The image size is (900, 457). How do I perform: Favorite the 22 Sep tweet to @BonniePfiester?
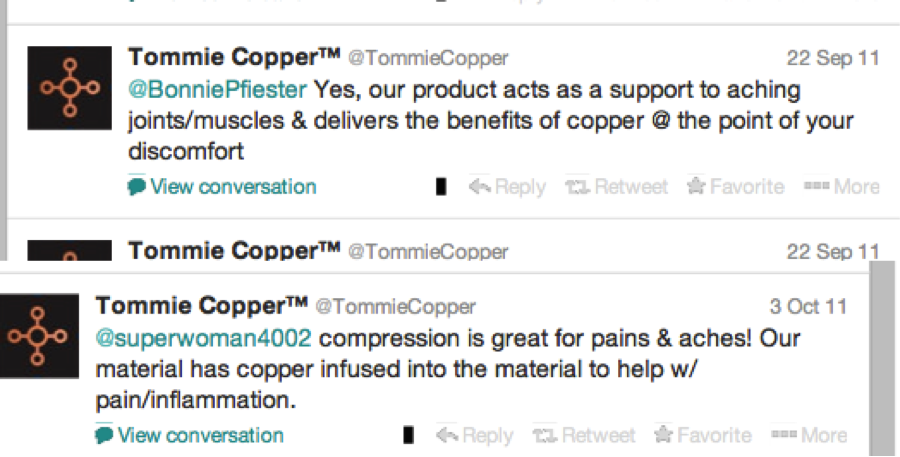pyautogui.click(x=736, y=187)
